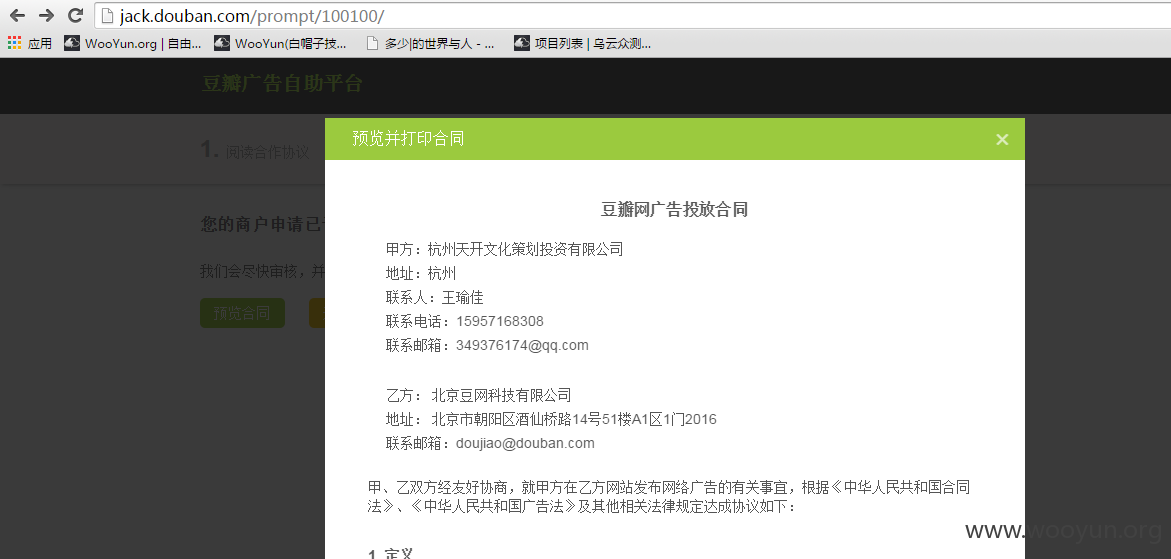Click the email doujiao@douban.com
1171x559 pixels.
point(525,443)
